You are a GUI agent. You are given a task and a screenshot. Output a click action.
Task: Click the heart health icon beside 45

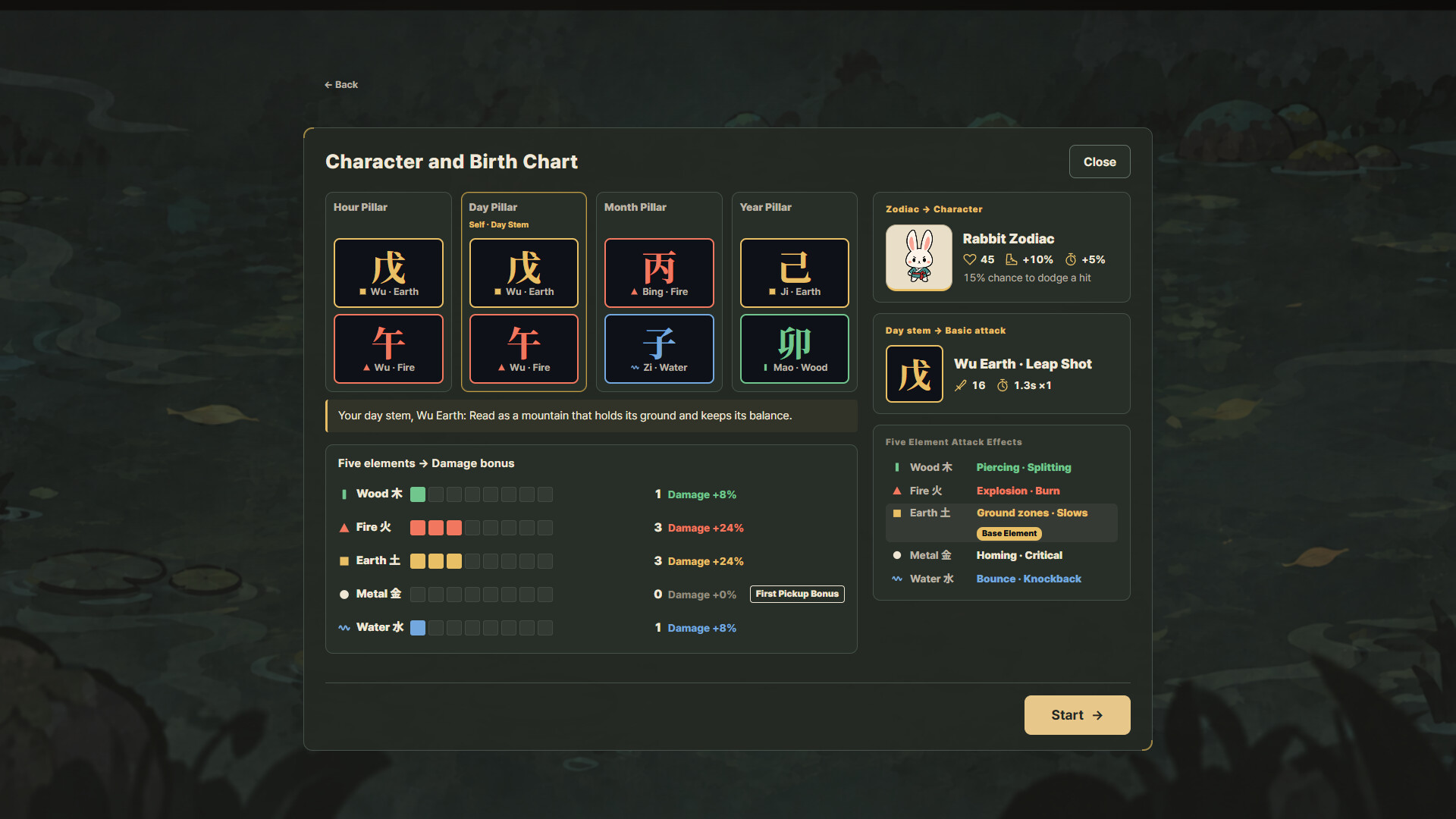click(x=969, y=259)
